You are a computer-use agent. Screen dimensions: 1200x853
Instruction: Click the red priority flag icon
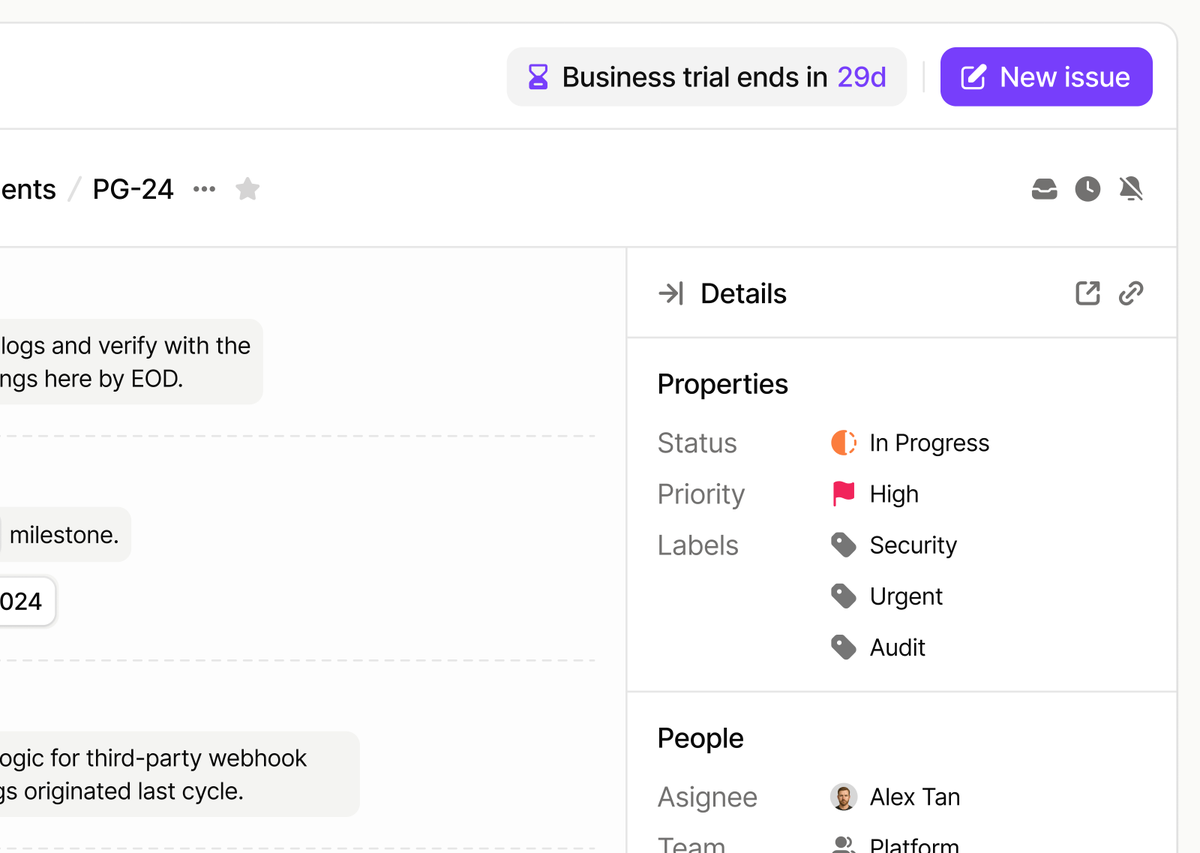click(x=844, y=494)
